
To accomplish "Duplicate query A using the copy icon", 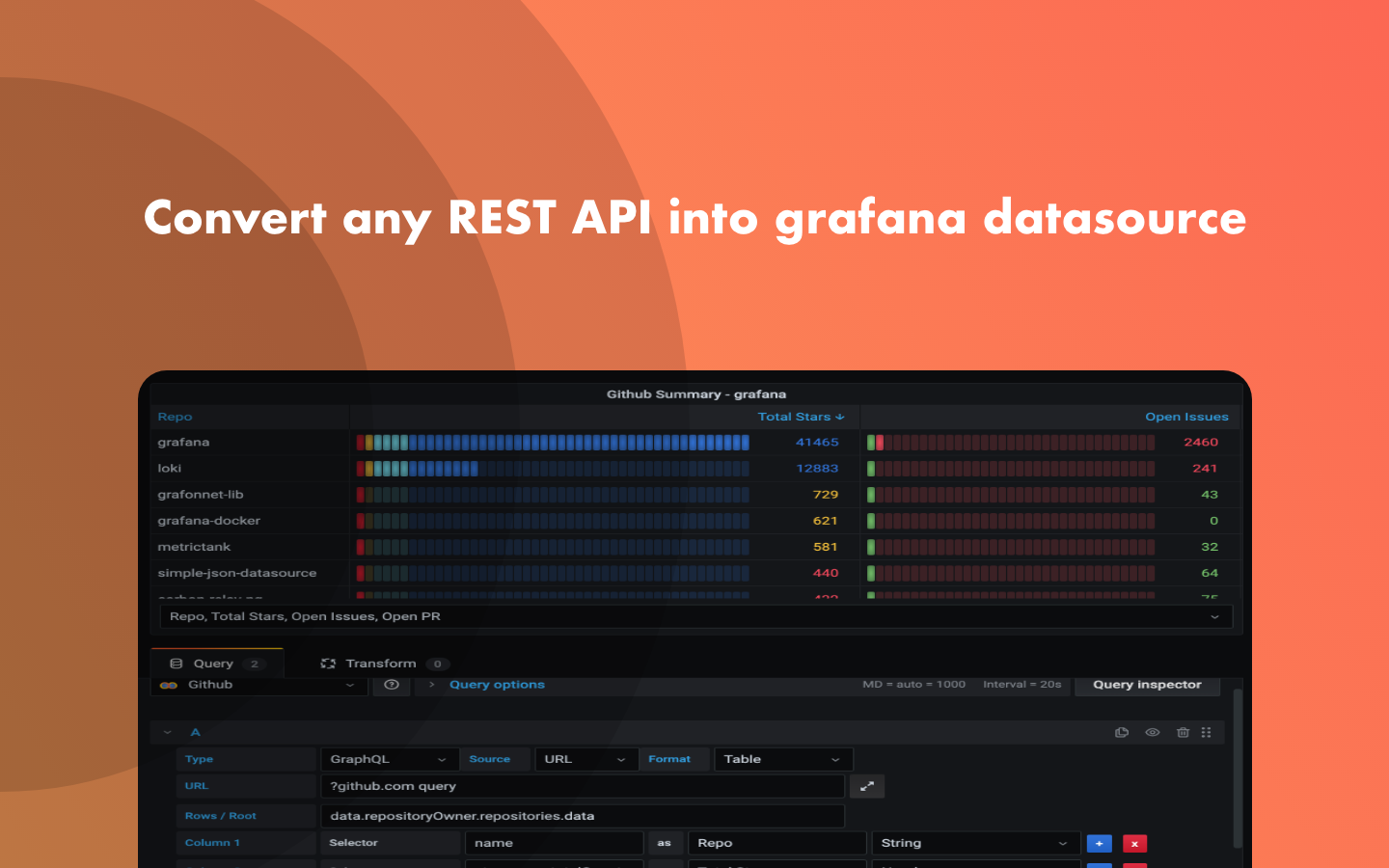I will 1122,732.
